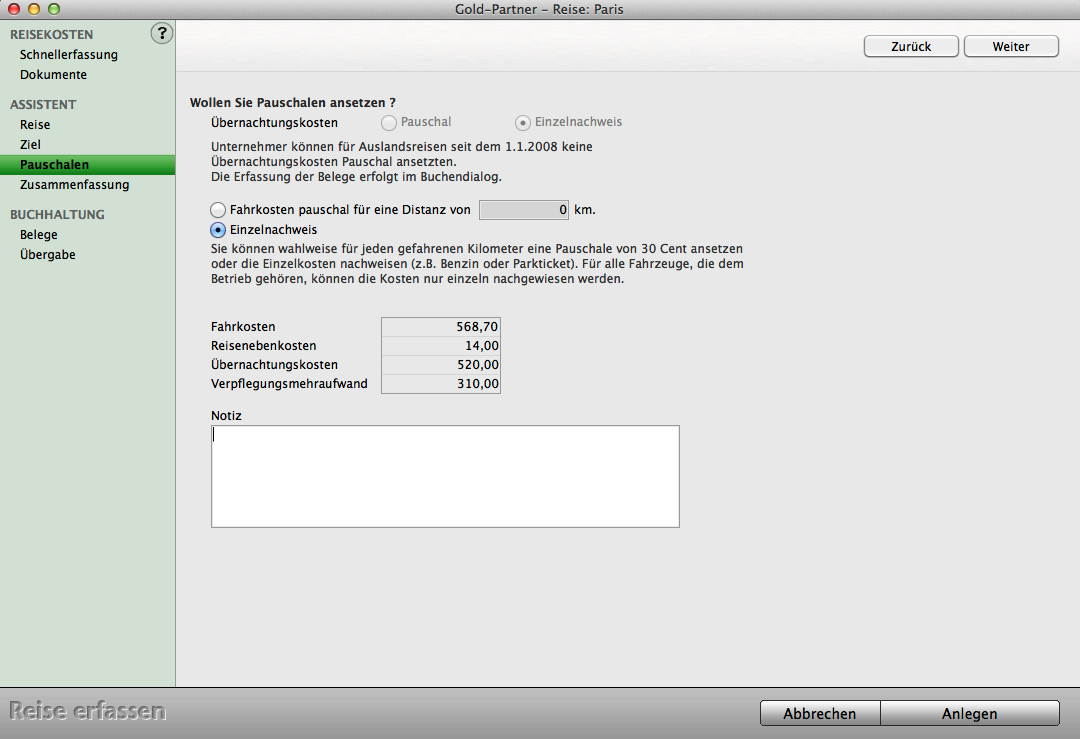This screenshot has width=1080, height=739.
Task: Select the Pauschalen sidebar item
Action: [x=54, y=165]
